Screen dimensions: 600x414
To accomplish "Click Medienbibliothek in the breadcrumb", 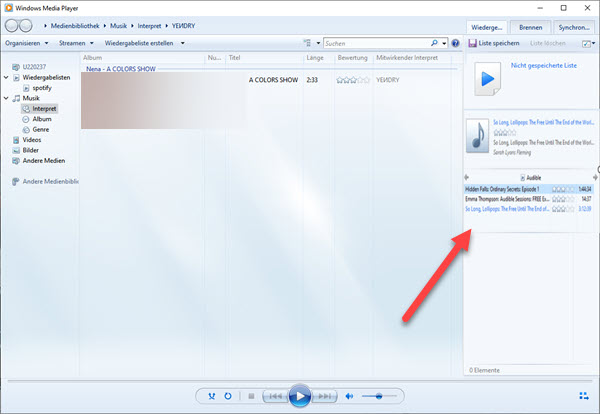I will [x=75, y=26].
